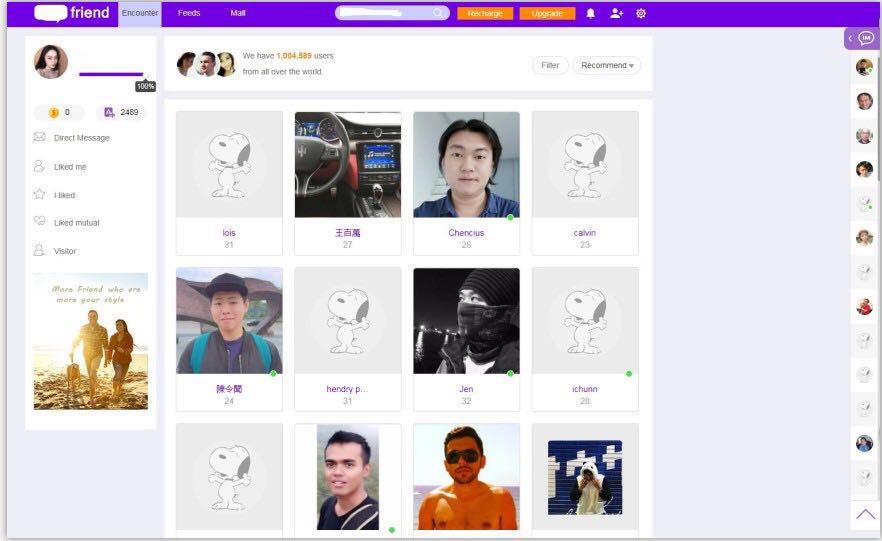This screenshot has width=882, height=541.
Task: Click the Recharge button
Action: 485,13
